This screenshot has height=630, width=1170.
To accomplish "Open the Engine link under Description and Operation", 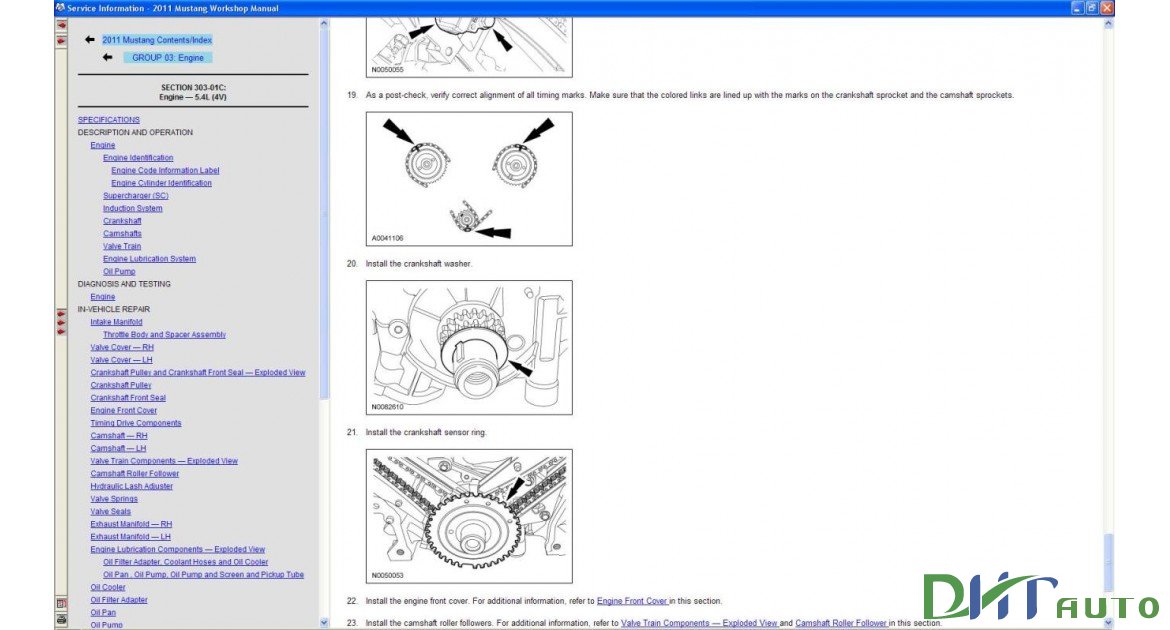I will (x=103, y=145).
